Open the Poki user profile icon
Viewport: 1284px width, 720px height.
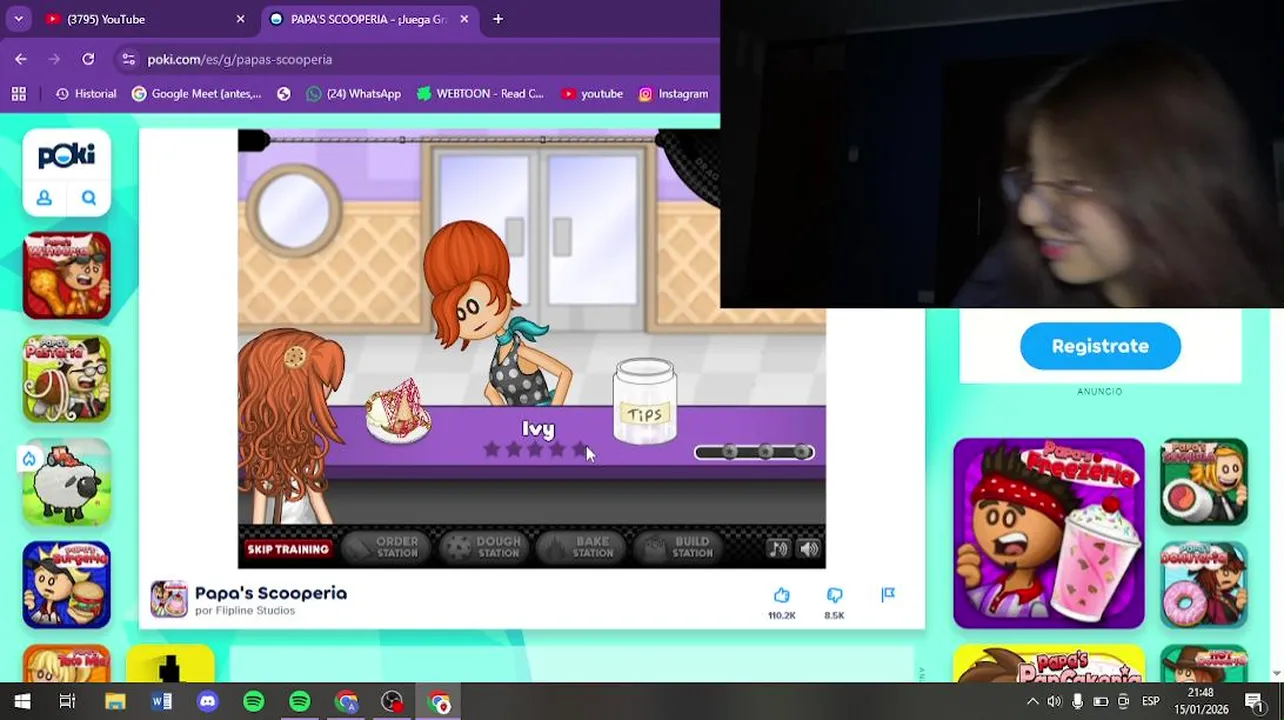click(x=44, y=198)
